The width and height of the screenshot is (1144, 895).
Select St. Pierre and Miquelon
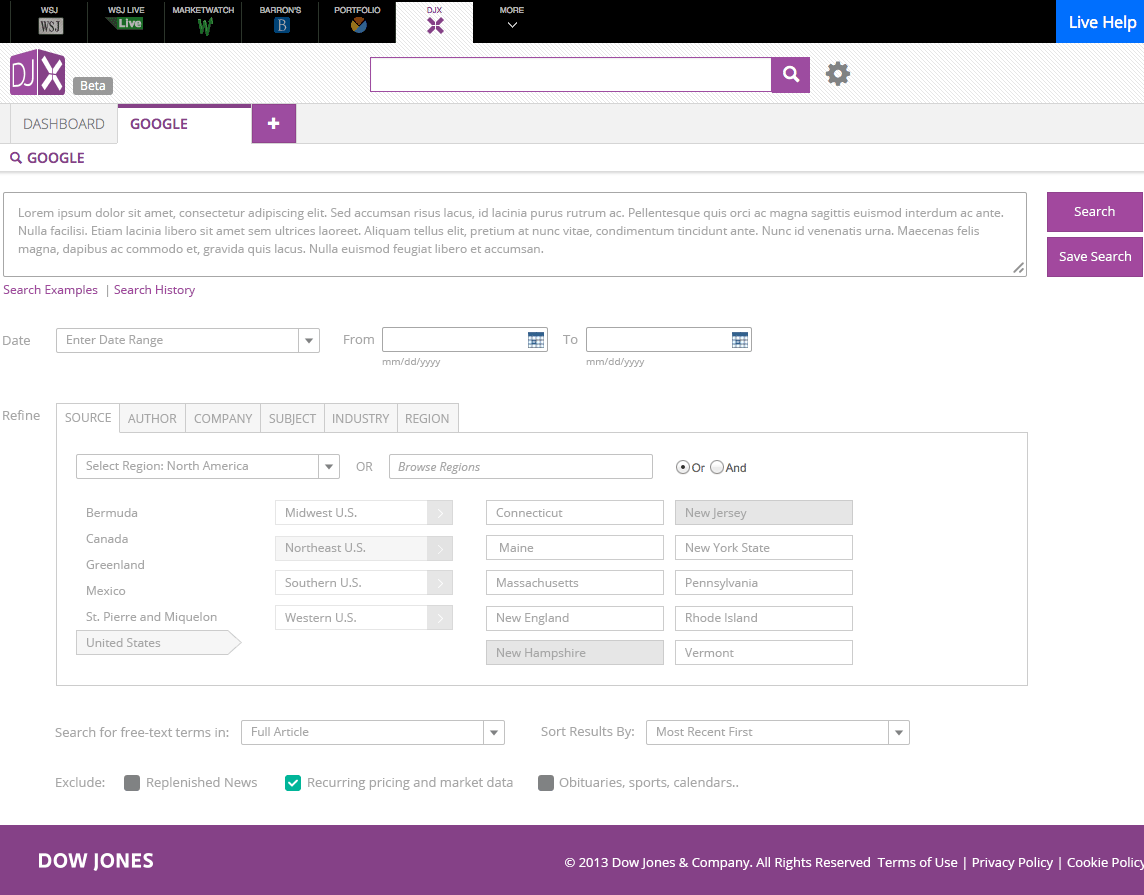tap(151, 617)
